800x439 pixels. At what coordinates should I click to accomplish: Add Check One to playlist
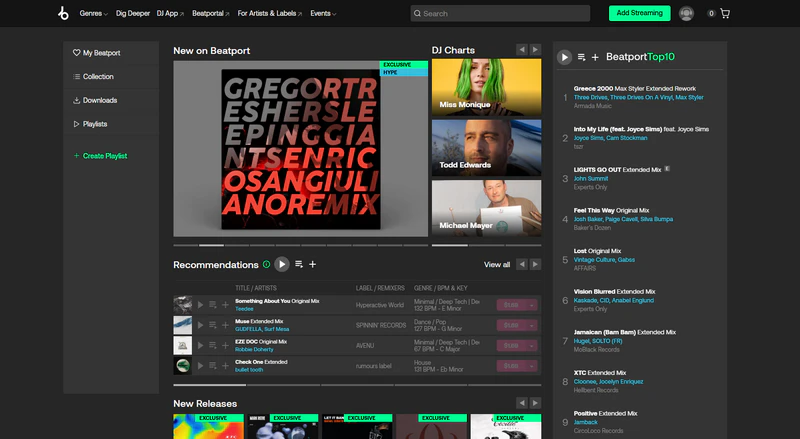pos(225,366)
